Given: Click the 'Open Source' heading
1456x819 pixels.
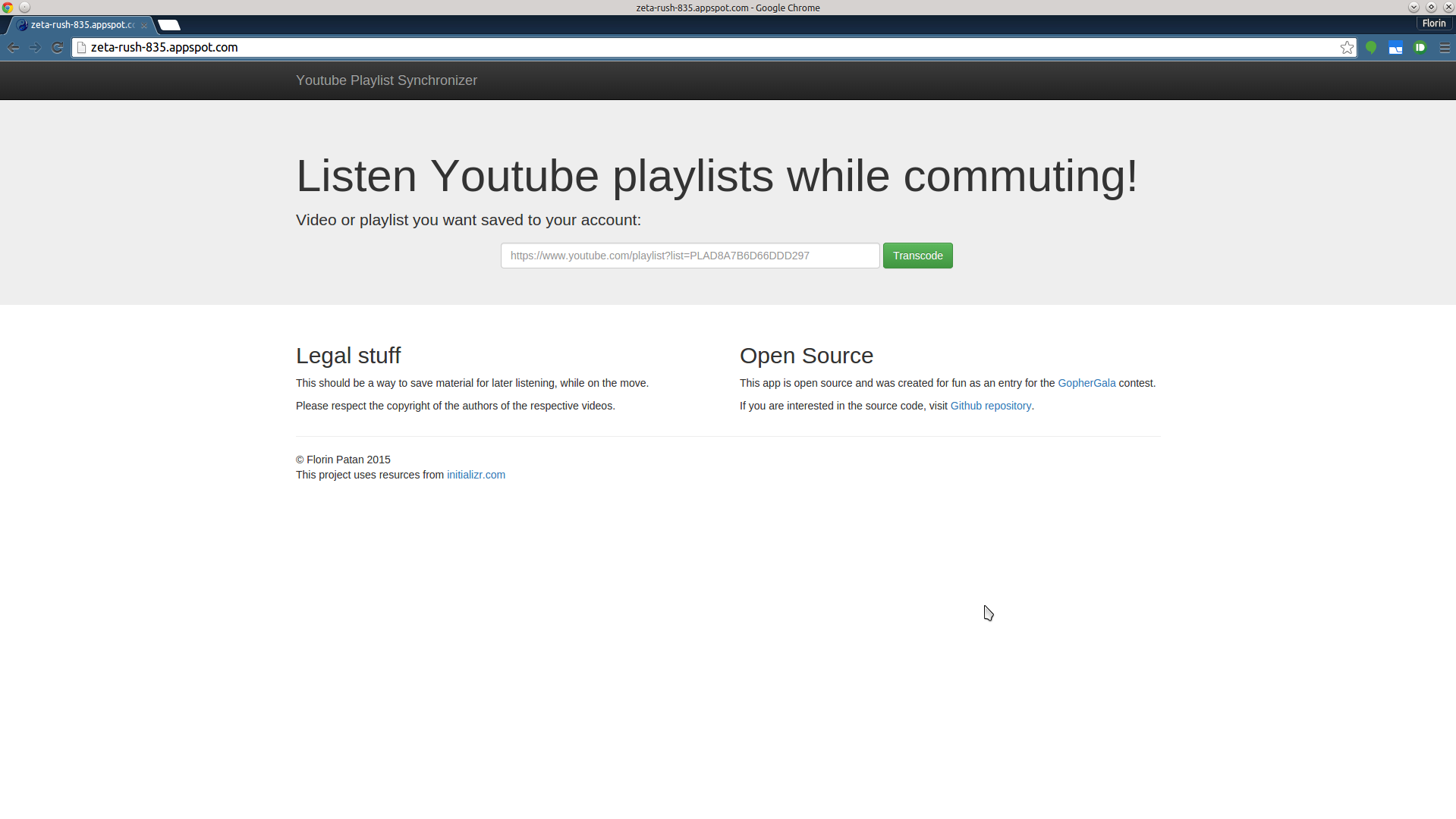Looking at the screenshot, I should pos(807,356).
